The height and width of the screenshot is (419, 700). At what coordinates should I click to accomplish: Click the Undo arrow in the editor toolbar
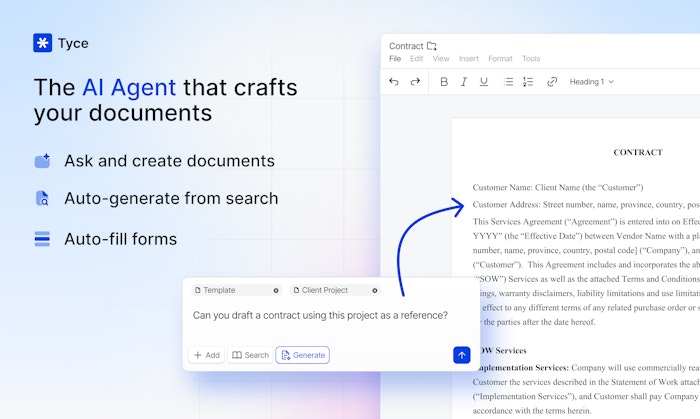394,82
